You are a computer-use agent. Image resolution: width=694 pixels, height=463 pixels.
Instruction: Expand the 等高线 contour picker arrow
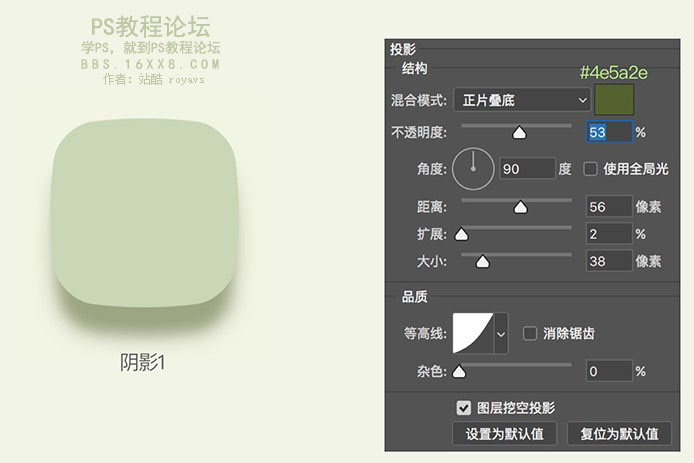point(501,334)
